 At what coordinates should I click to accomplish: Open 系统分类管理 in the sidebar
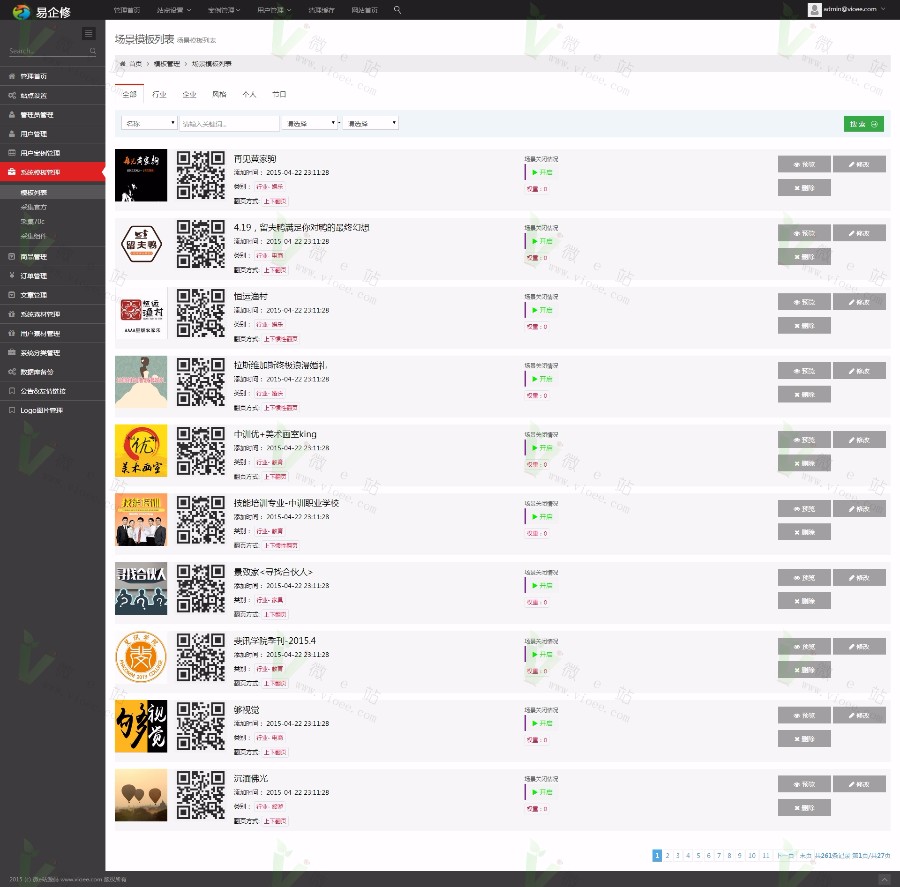52,353
